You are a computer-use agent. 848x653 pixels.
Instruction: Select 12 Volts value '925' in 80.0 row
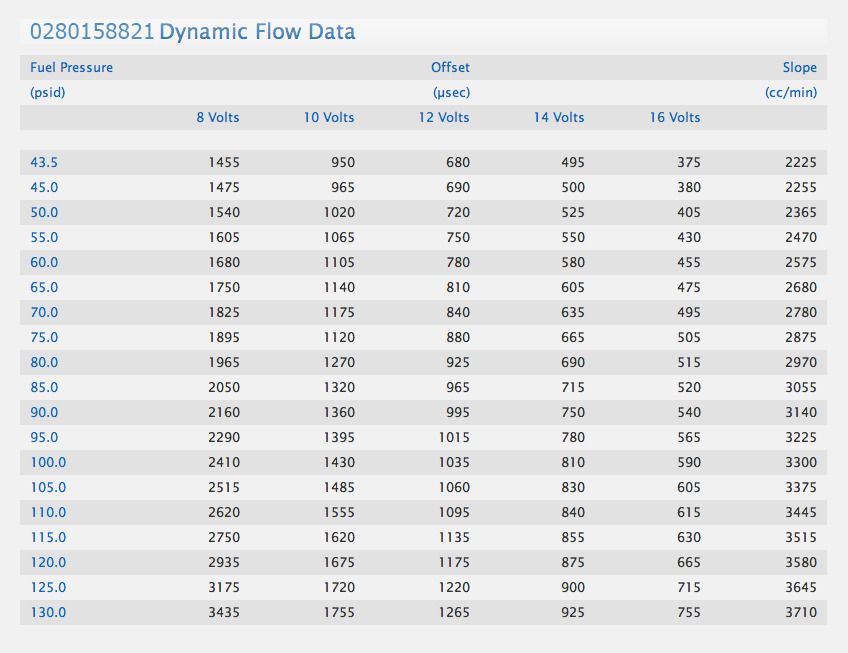click(x=458, y=362)
